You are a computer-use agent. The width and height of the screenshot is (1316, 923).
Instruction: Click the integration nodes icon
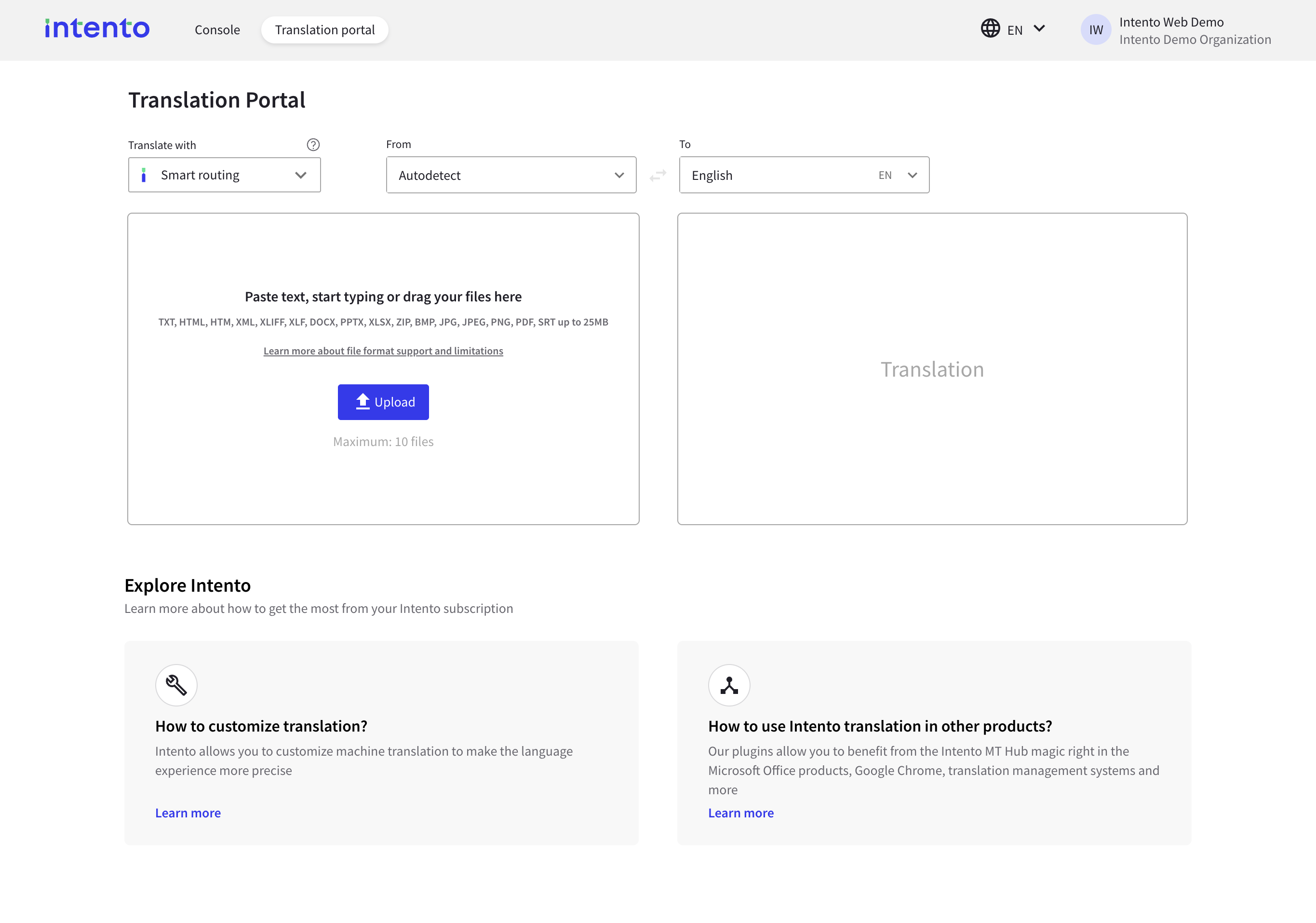pyautogui.click(x=729, y=685)
